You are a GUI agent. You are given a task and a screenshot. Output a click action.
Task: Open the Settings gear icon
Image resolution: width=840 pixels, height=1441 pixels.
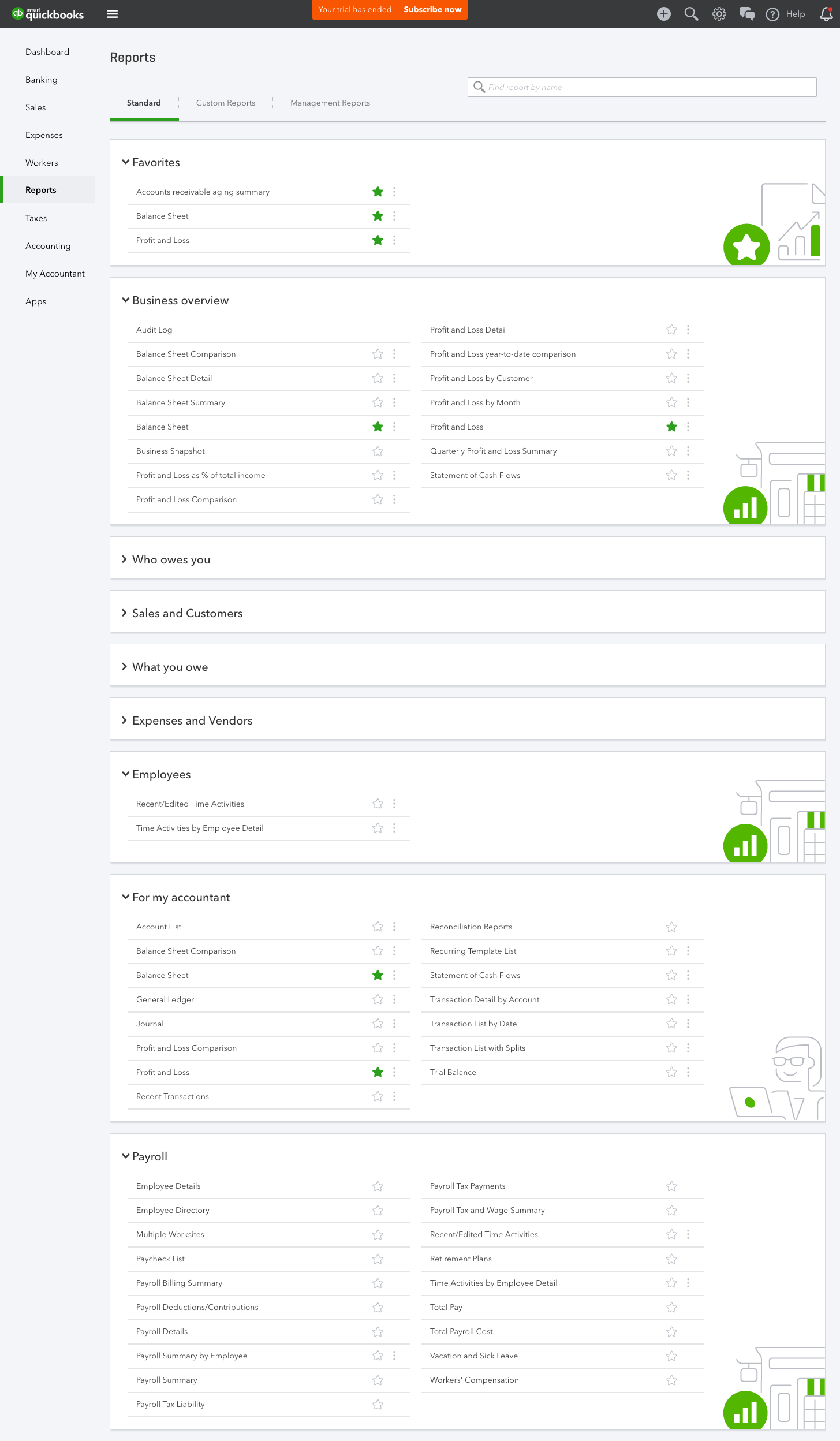[719, 14]
